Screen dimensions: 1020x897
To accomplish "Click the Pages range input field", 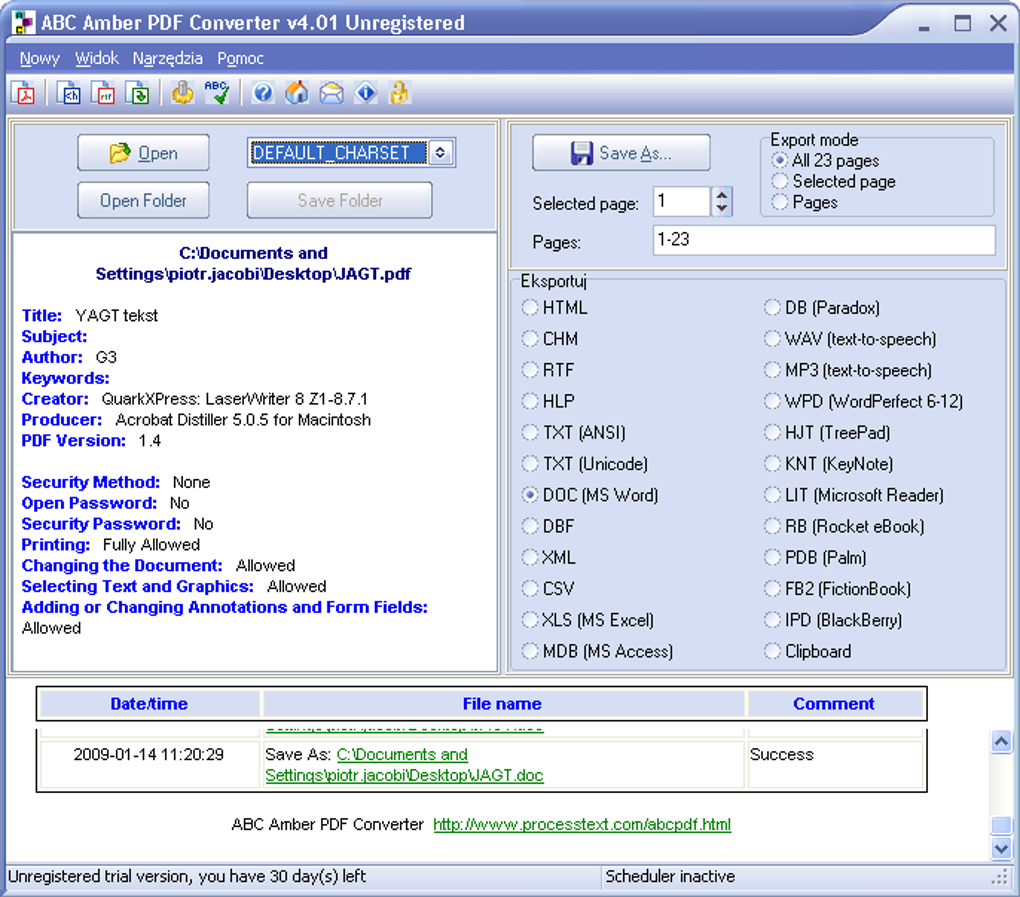I will pos(824,240).
